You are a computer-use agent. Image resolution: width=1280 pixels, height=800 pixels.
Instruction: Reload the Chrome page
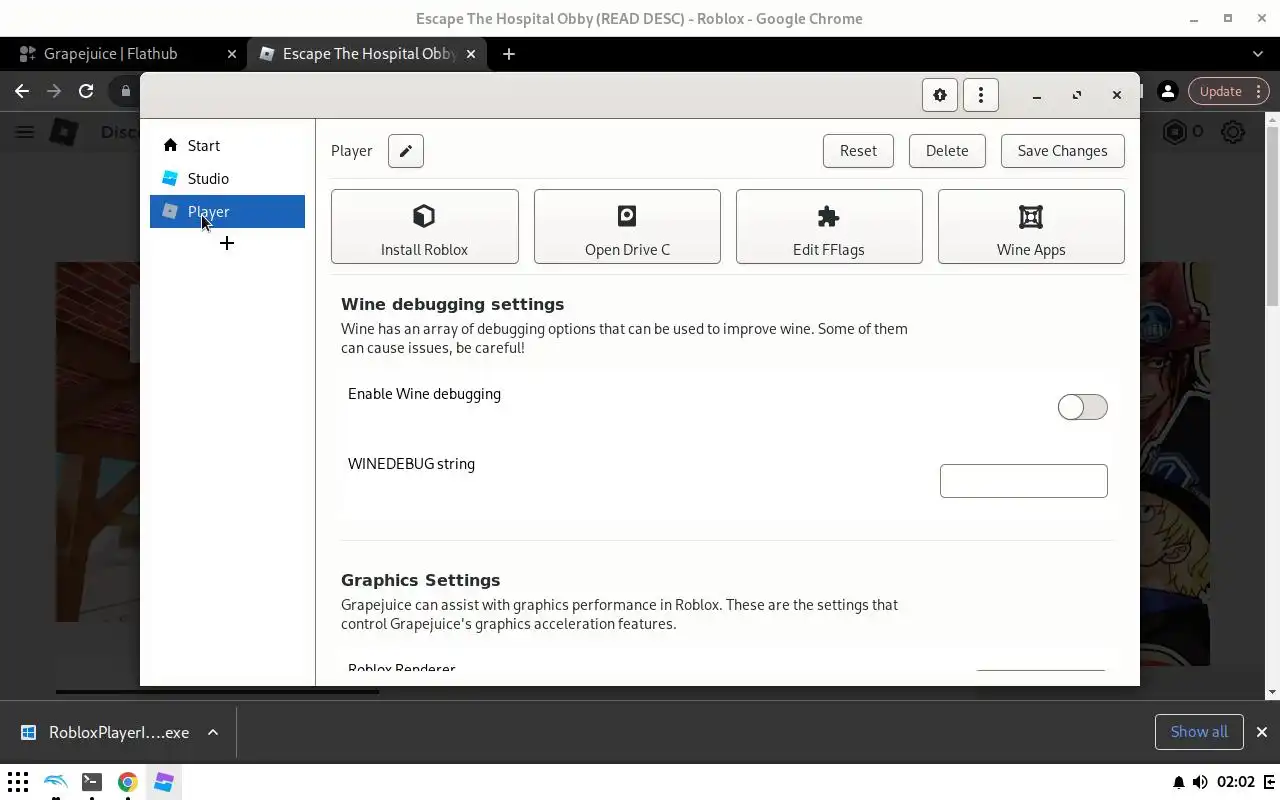86,91
